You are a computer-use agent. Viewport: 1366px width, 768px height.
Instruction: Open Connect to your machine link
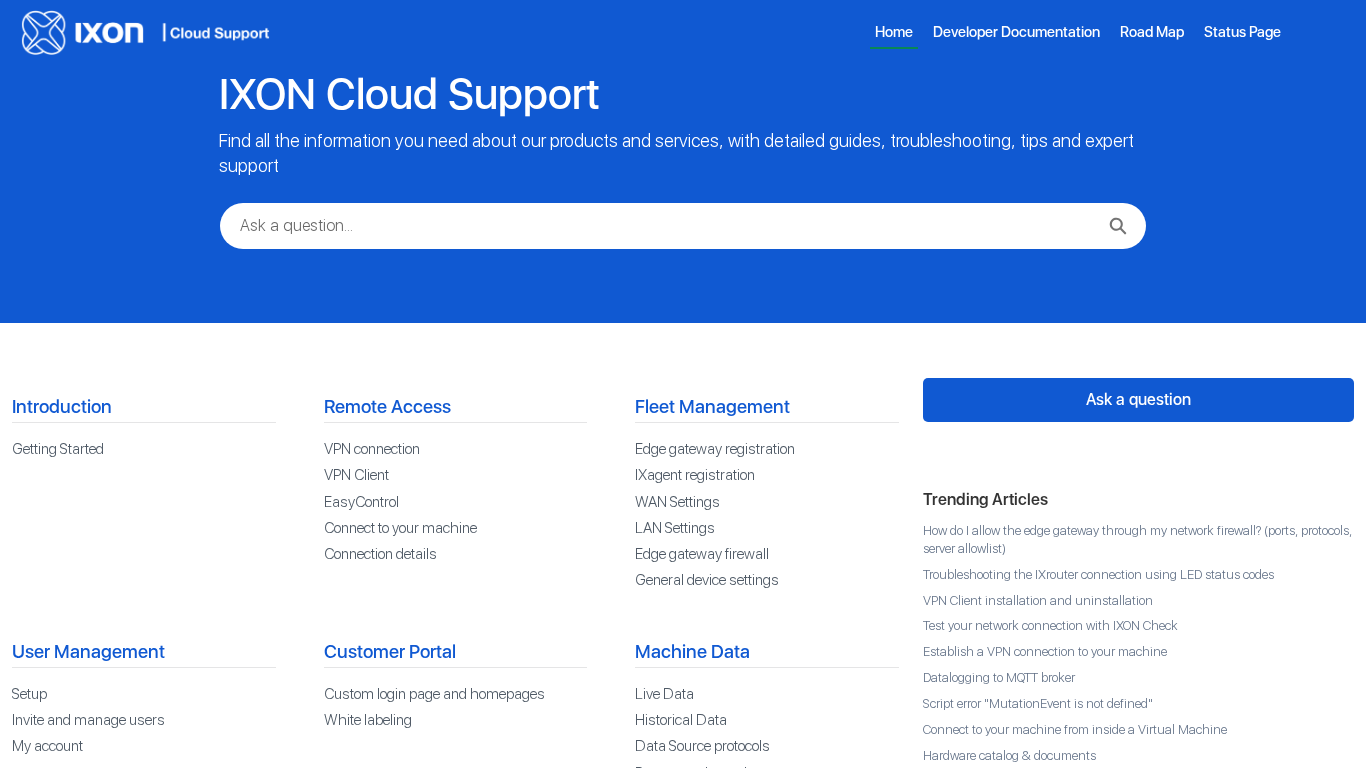pos(400,528)
